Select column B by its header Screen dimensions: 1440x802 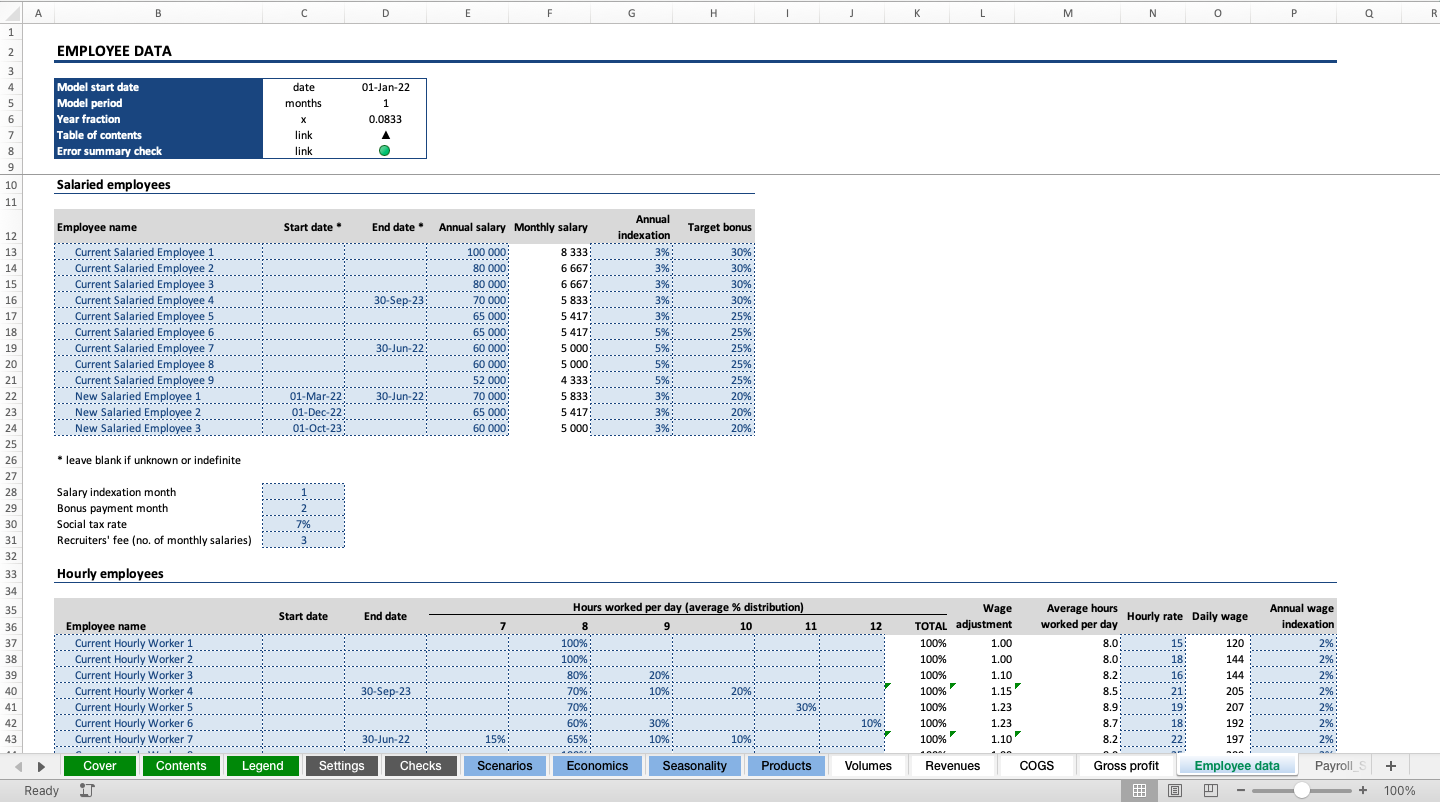click(x=158, y=13)
